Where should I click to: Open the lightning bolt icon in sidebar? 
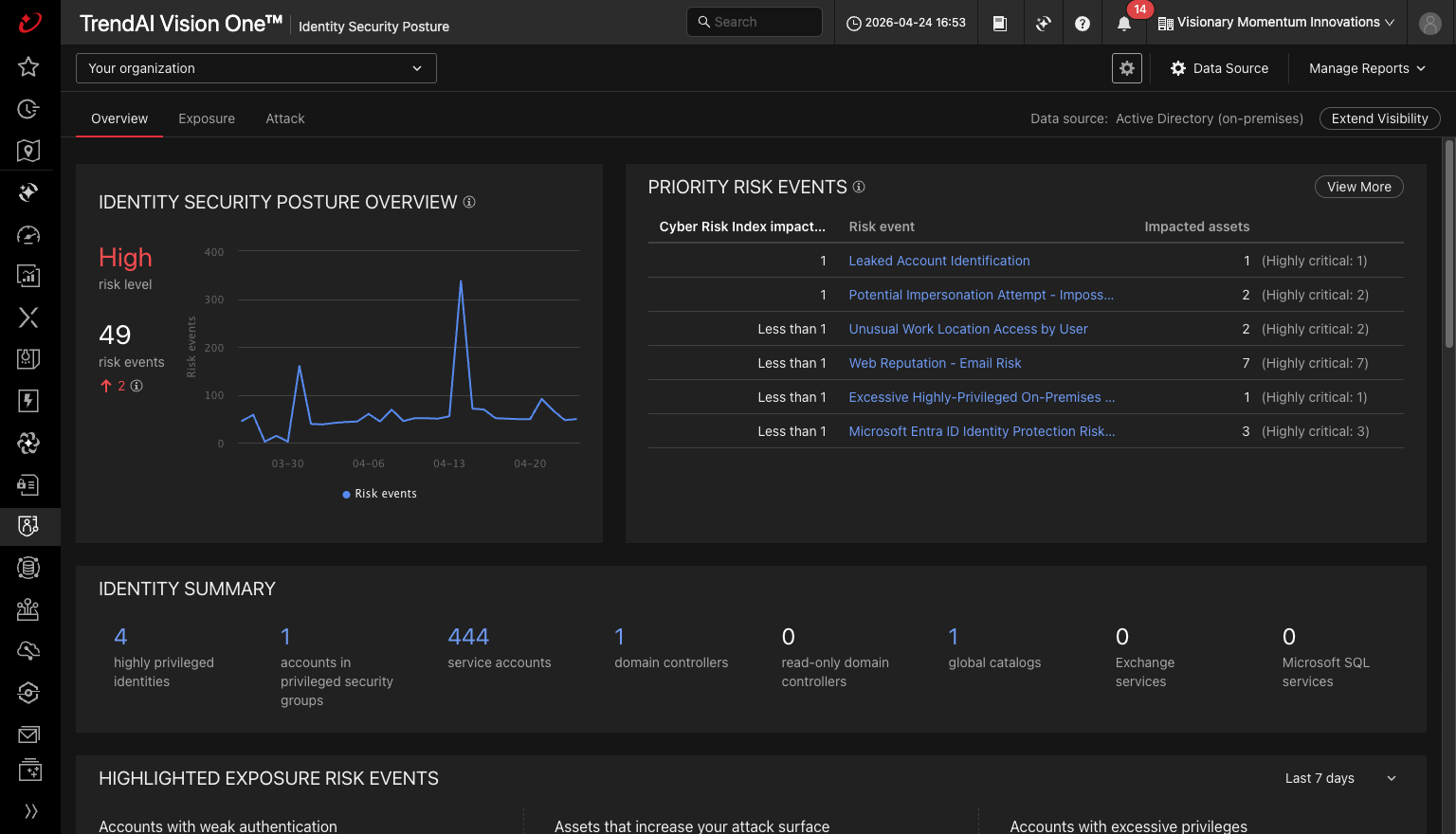(x=28, y=400)
